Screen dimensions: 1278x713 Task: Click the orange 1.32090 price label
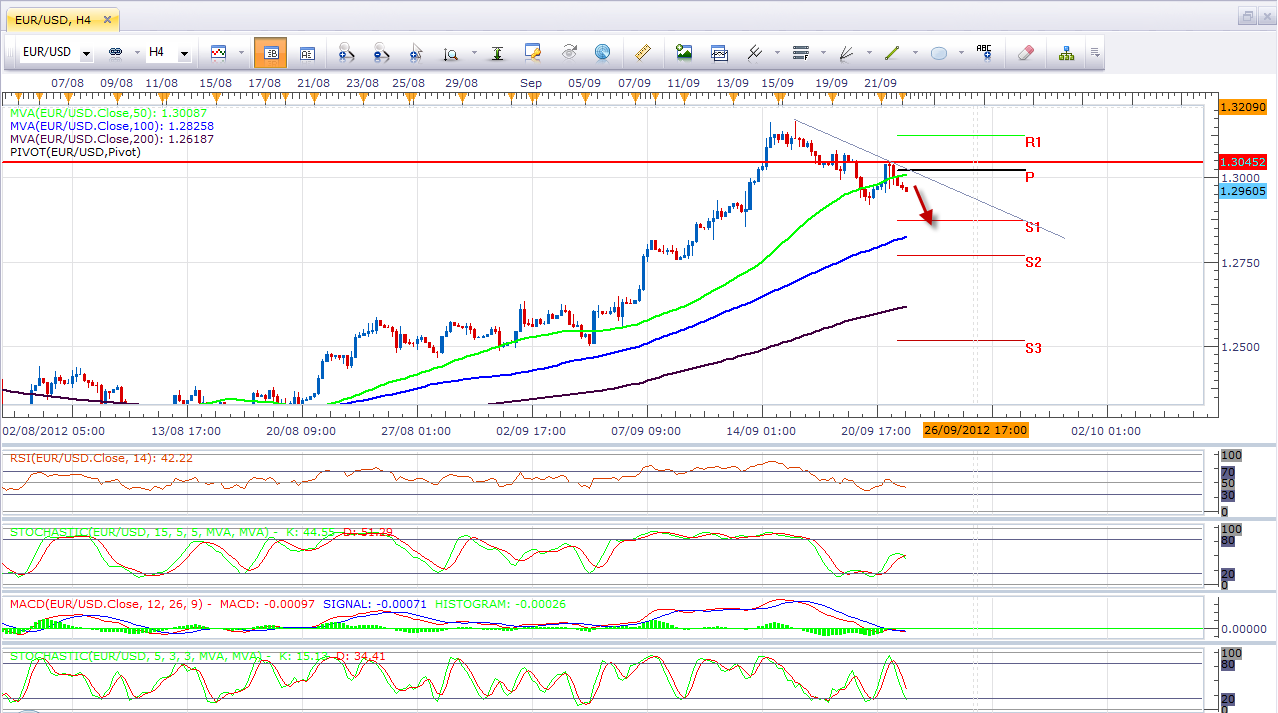[1243, 106]
